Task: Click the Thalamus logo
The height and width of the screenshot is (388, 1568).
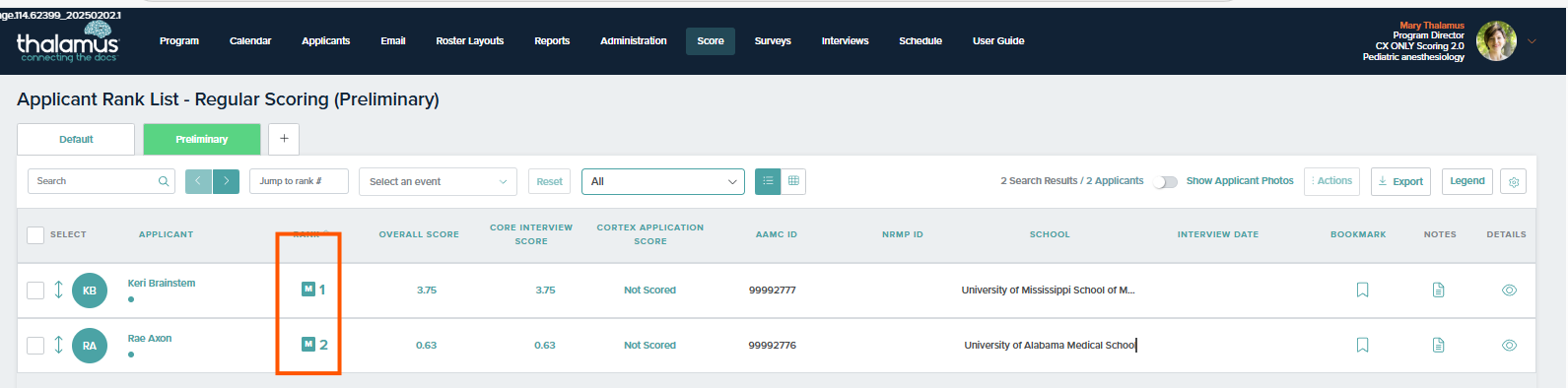Action: (67, 41)
